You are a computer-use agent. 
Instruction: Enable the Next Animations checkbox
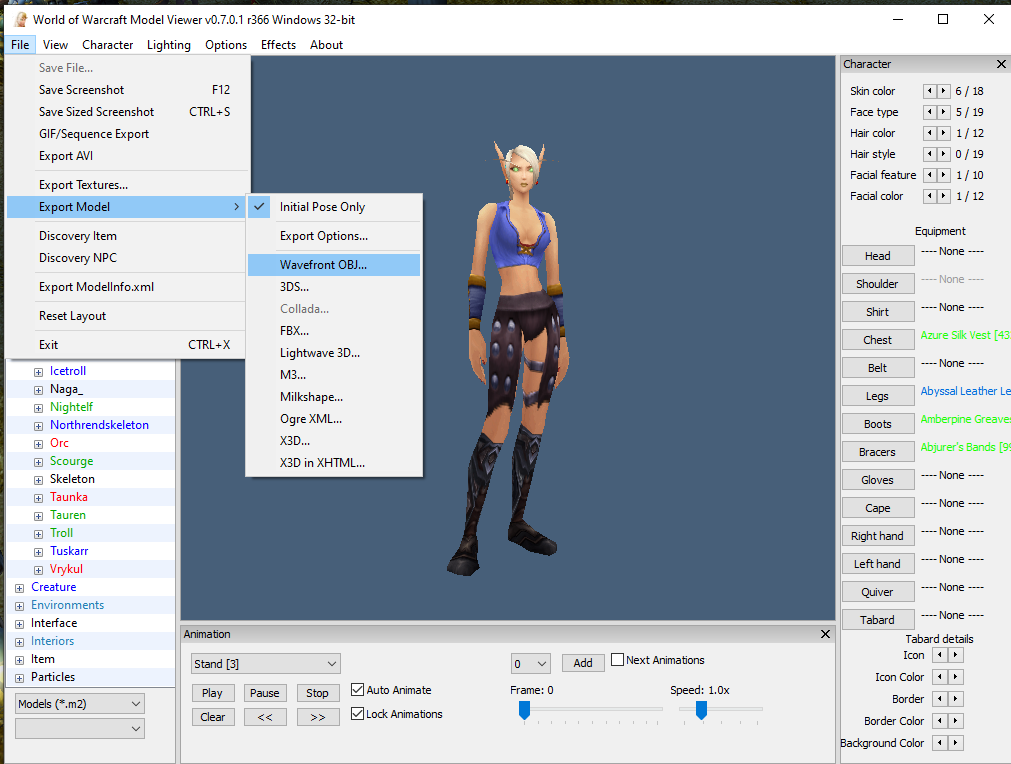617,660
